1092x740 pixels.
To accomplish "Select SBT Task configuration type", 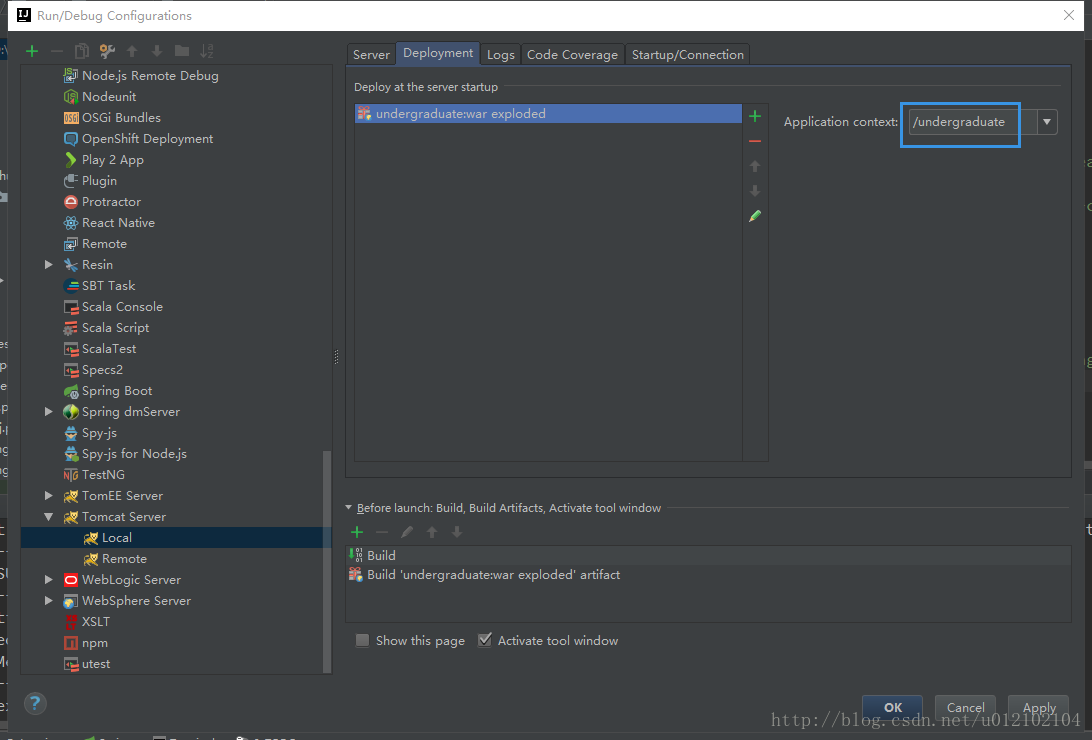I will point(100,285).
